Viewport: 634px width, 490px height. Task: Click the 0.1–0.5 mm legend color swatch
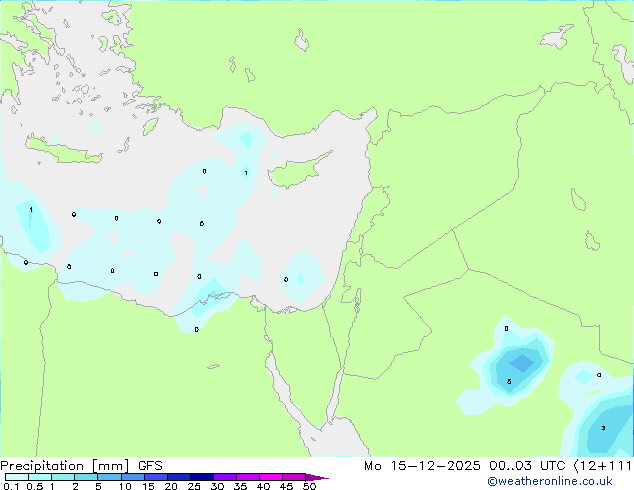coord(17,477)
